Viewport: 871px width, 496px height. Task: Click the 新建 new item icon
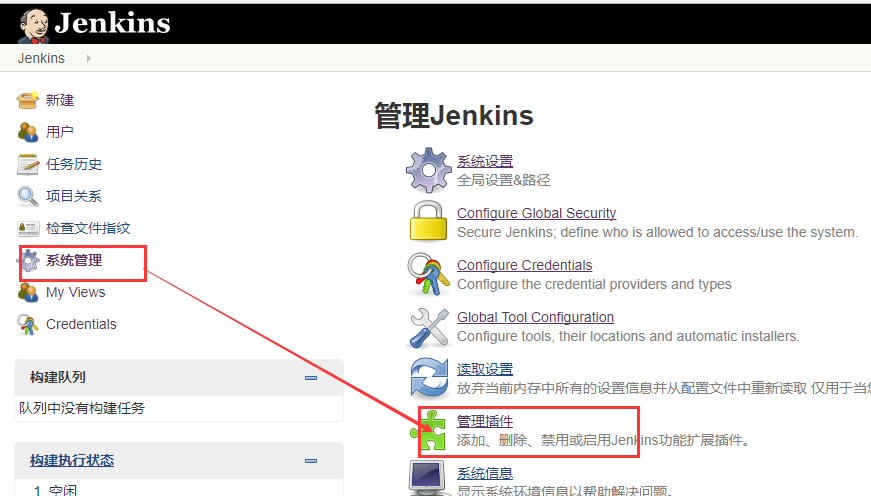click(28, 101)
